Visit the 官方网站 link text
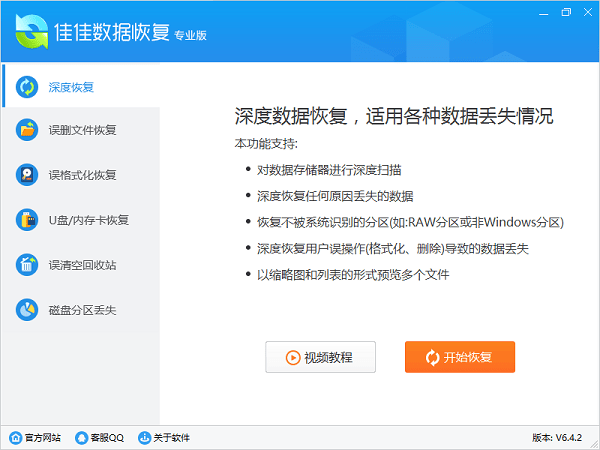600x450 pixels. point(42,438)
